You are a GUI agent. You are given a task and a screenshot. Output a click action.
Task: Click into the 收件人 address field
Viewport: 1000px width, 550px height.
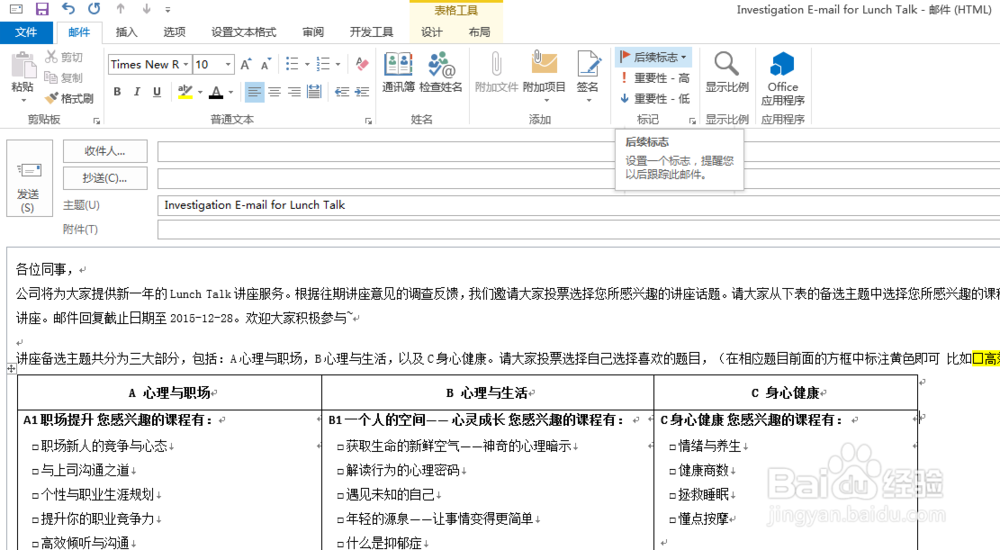pos(578,151)
